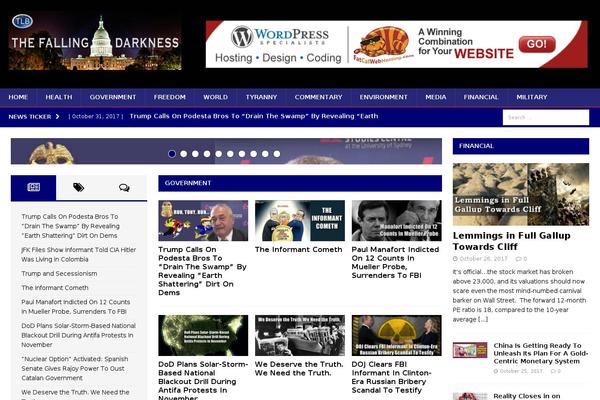Open the DOJ Clears FBI Informant headline
600x400 pixels.
[391, 377]
